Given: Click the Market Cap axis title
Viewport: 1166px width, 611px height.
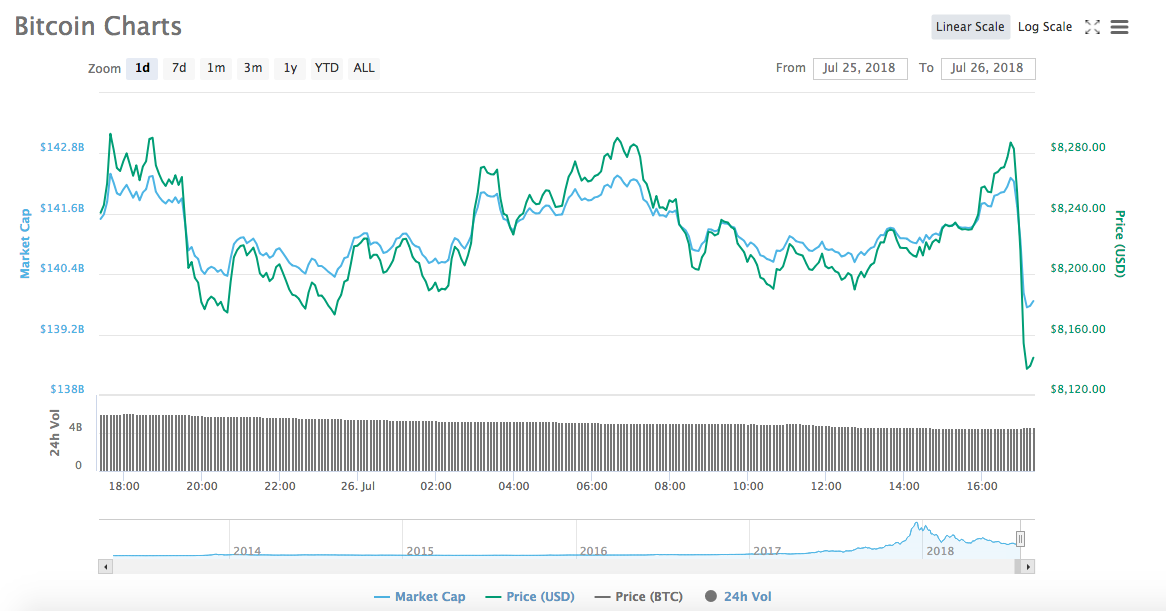Looking at the screenshot, I should (x=25, y=244).
